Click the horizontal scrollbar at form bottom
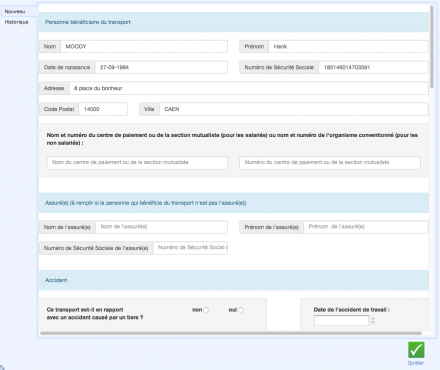The height and width of the screenshot is (370, 440). tap(231, 333)
